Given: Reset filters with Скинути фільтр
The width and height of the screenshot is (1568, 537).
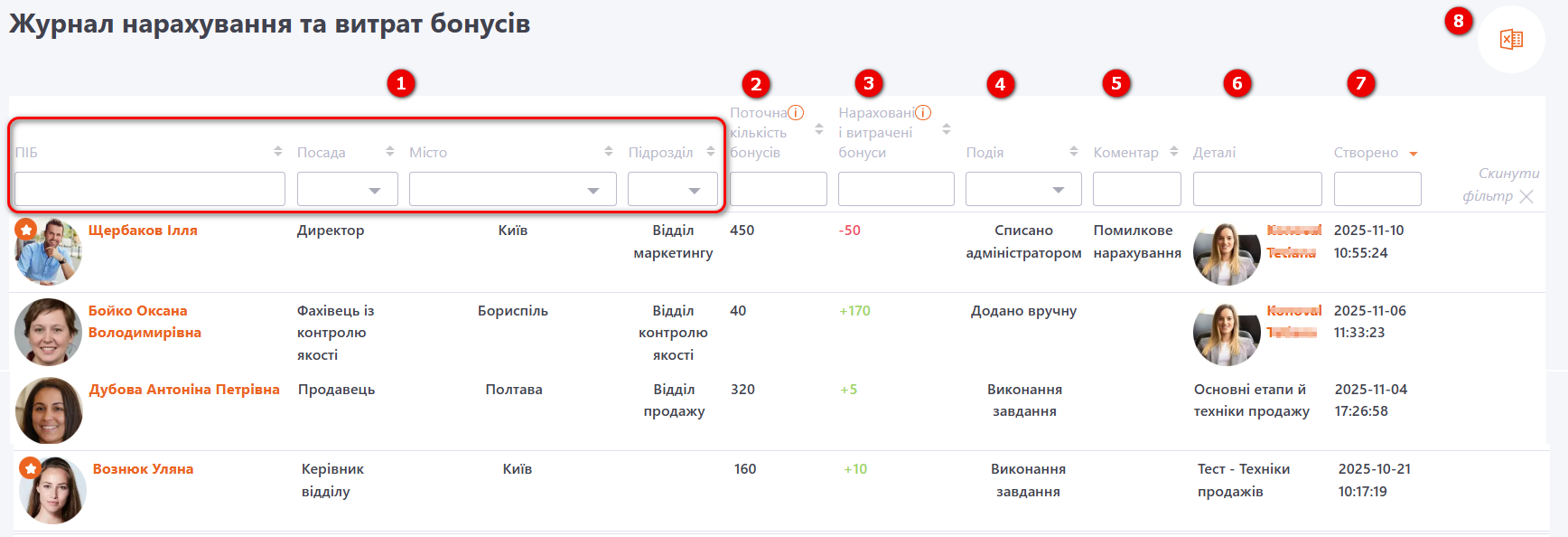Looking at the screenshot, I should click(x=1499, y=185).
